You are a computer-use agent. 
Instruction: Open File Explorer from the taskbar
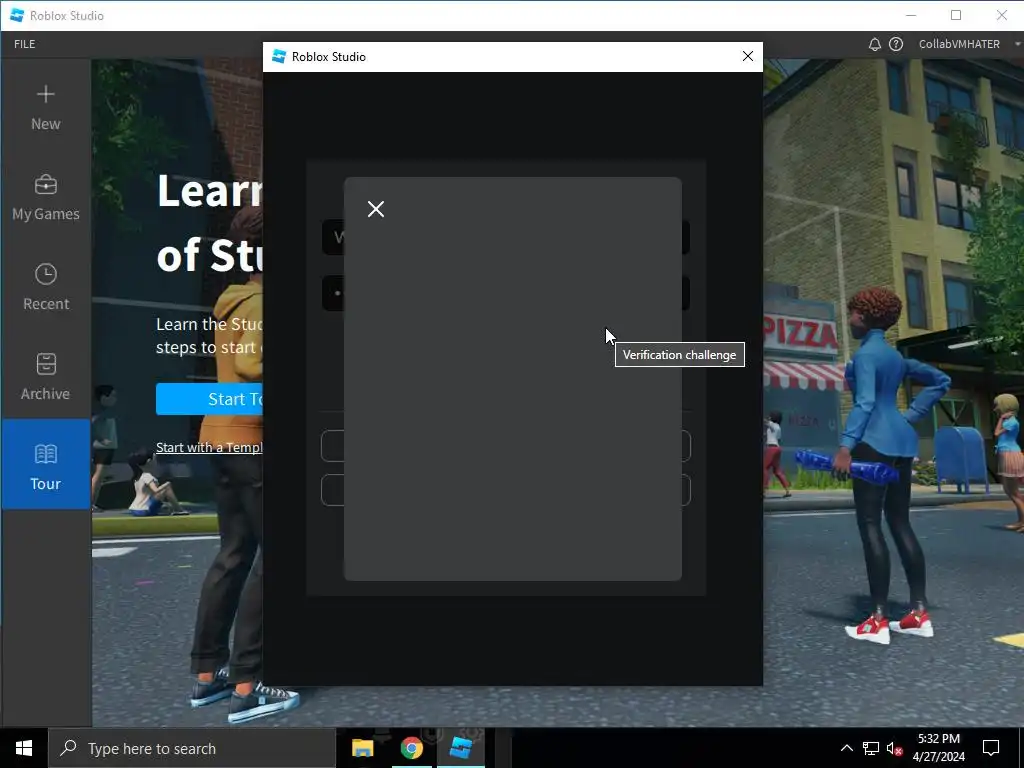(x=362, y=748)
